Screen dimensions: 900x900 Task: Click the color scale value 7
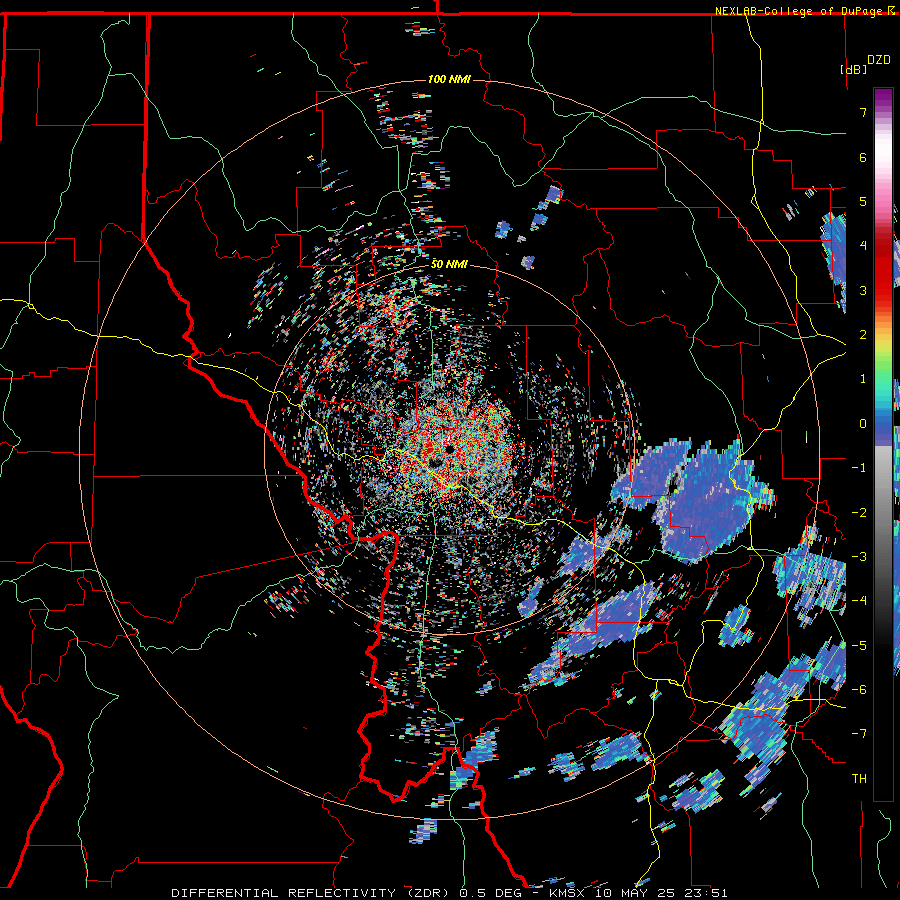[863, 112]
